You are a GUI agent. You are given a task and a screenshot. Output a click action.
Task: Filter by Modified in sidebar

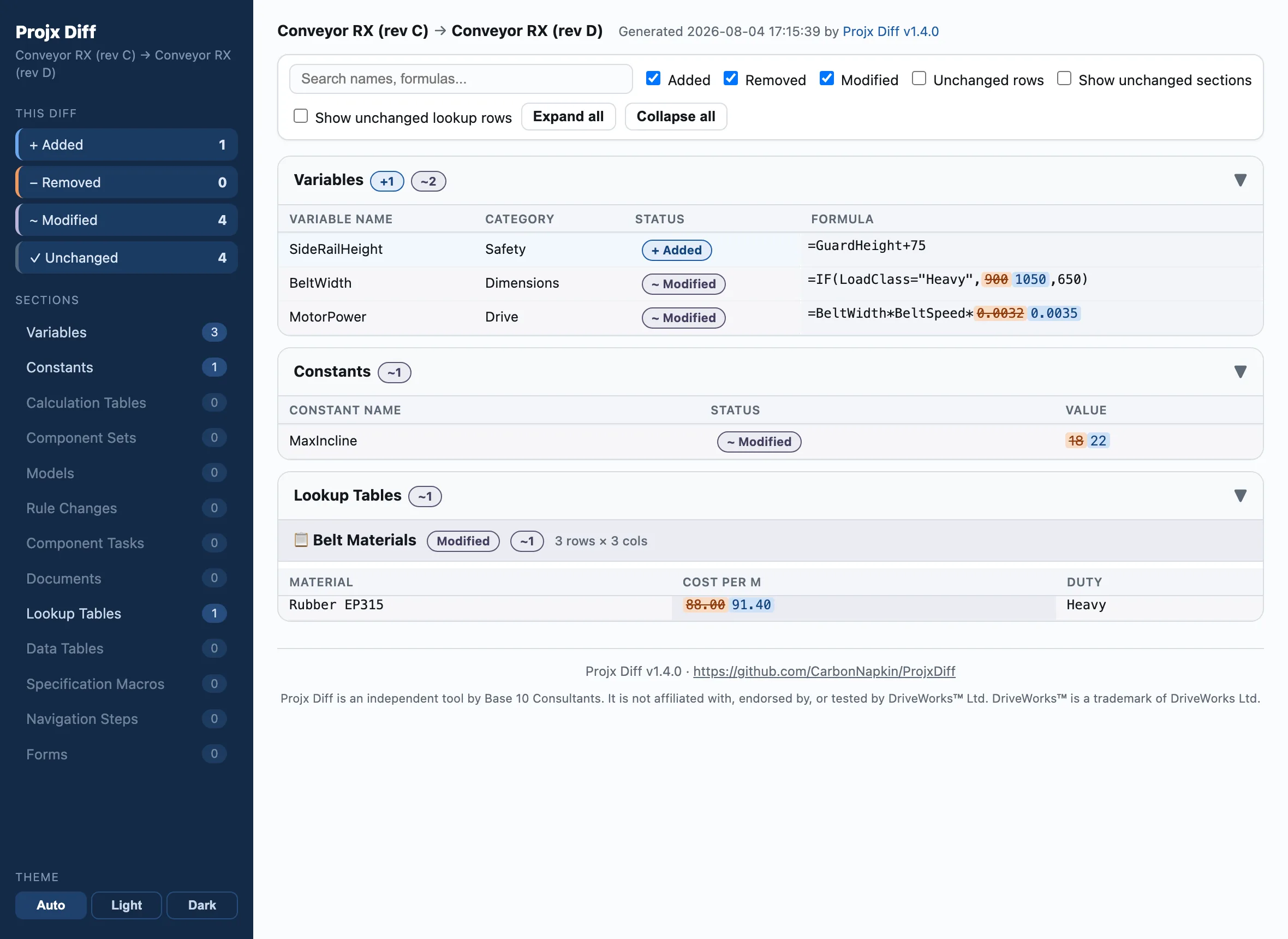pyautogui.click(x=126, y=219)
